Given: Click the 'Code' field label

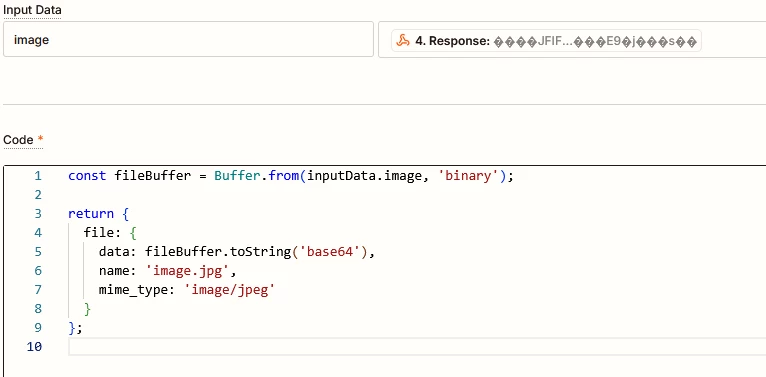Looking at the screenshot, I should [x=19, y=140].
